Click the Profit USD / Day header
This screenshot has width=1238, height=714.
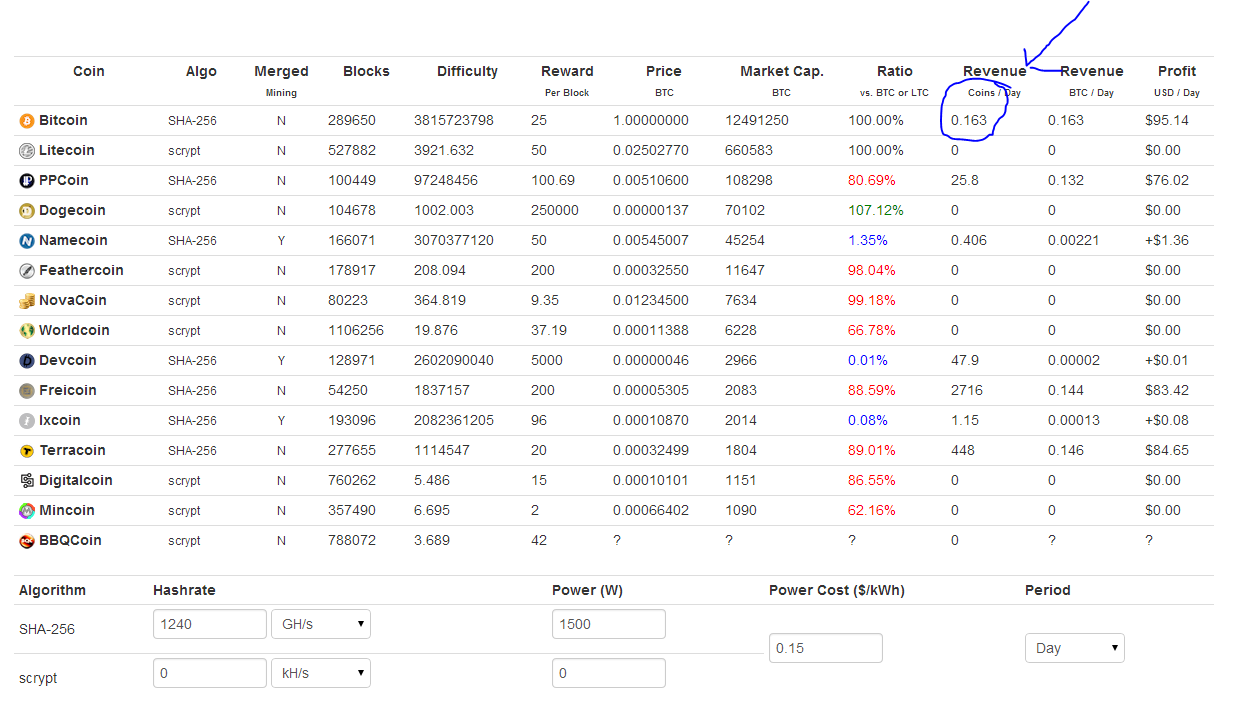click(1177, 80)
